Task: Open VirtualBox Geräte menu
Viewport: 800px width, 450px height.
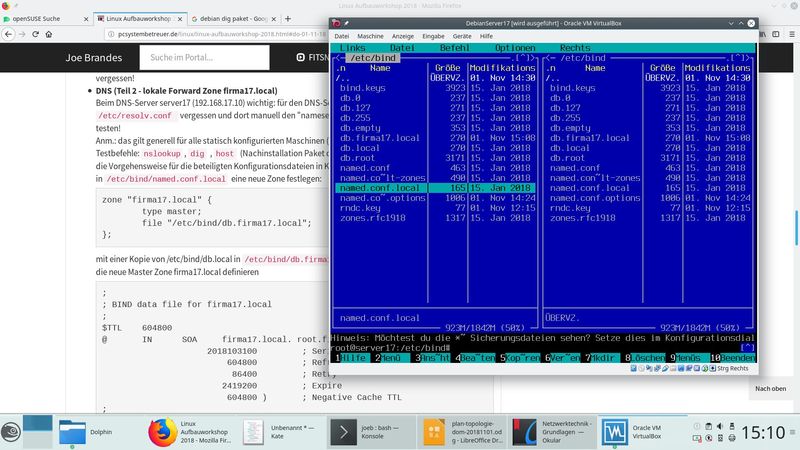Action: (462, 36)
